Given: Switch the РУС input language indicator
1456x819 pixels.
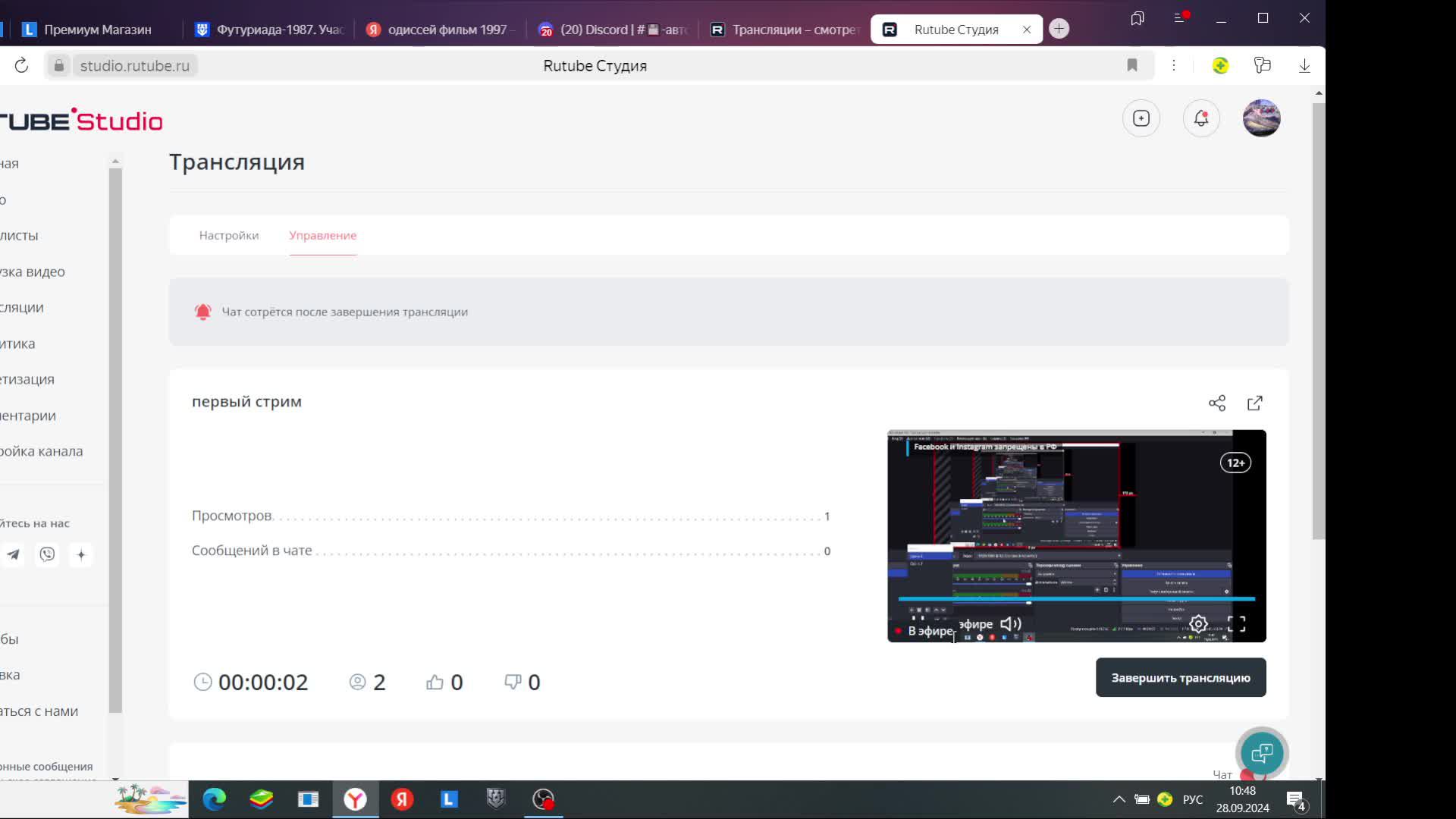Looking at the screenshot, I should [x=1193, y=799].
